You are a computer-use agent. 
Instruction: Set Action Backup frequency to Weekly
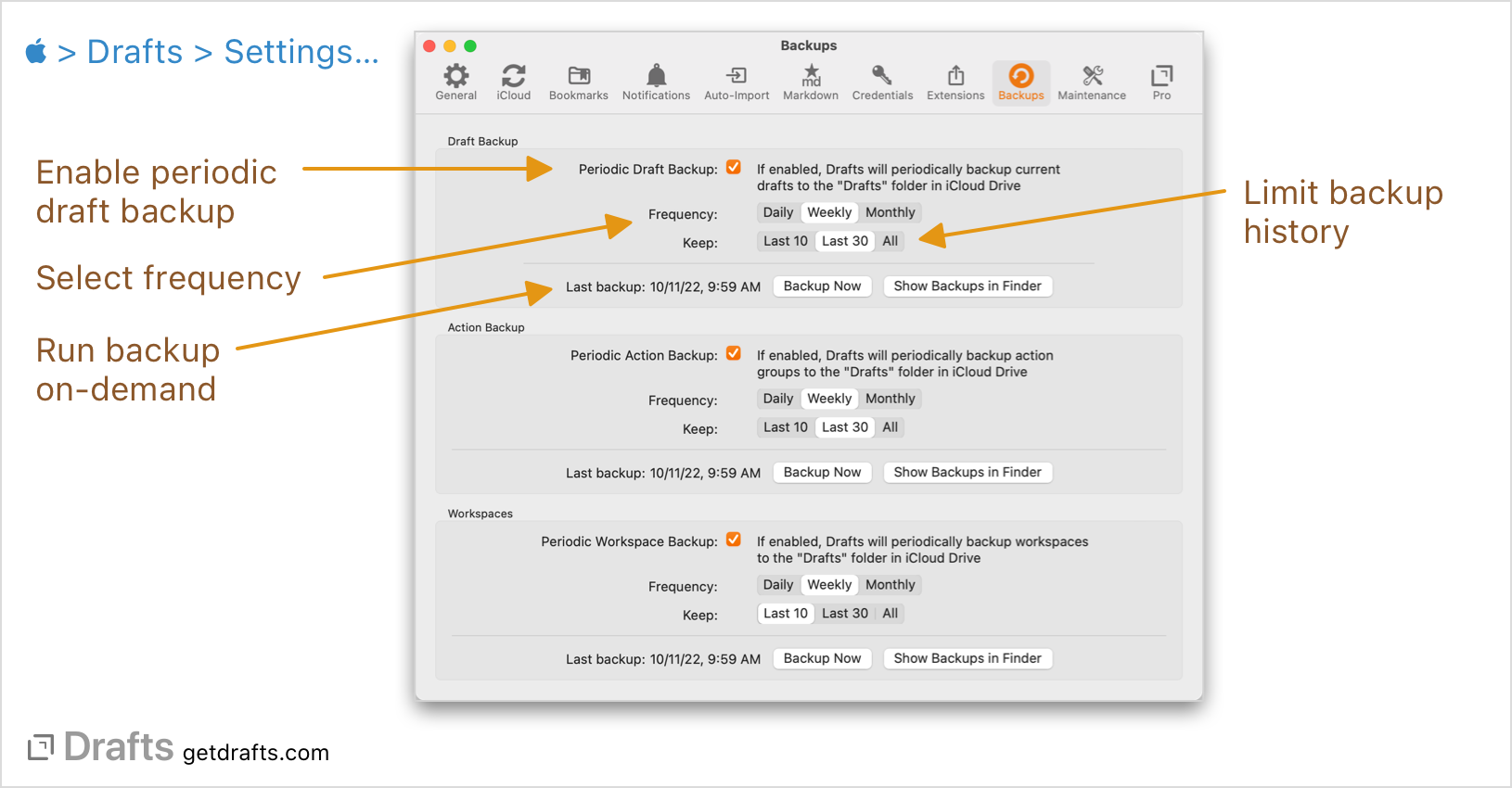[829, 399]
